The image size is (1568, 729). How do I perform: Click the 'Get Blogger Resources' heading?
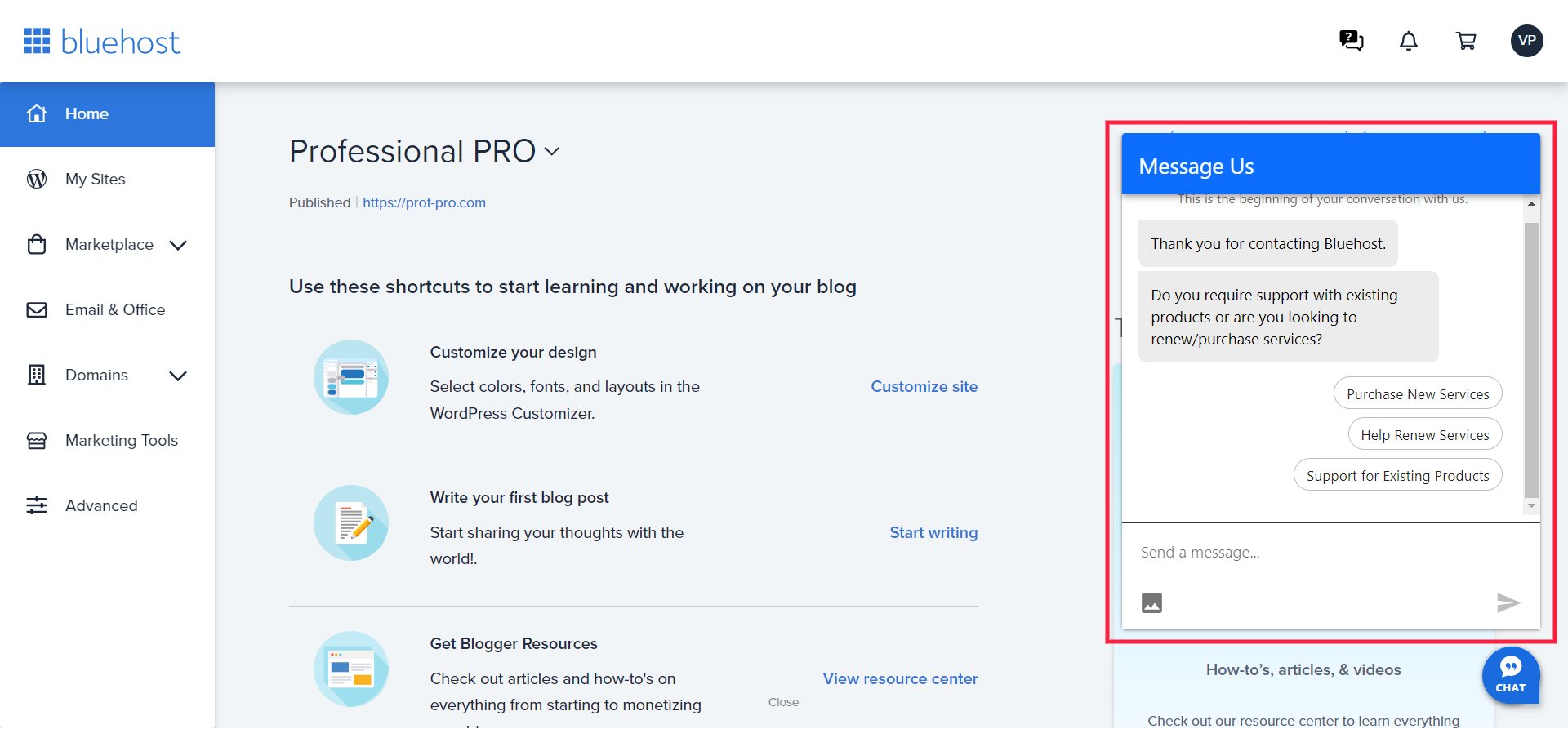(514, 643)
